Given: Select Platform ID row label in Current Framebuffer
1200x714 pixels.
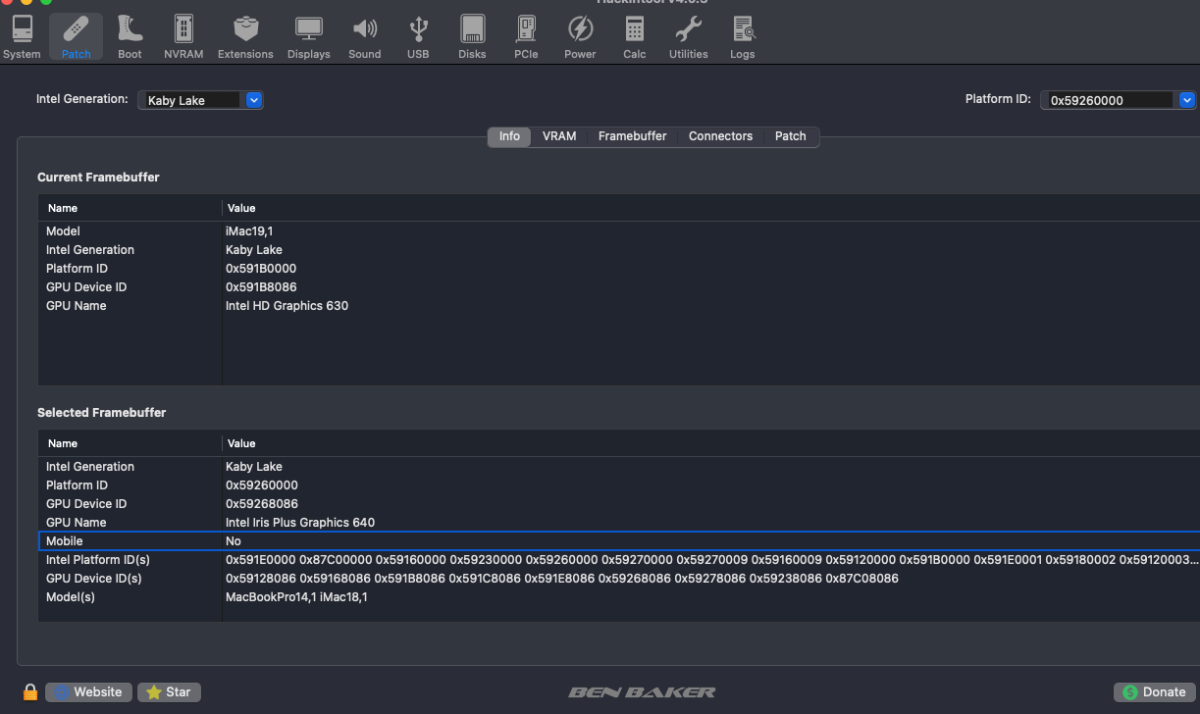Looking at the screenshot, I should (77, 268).
